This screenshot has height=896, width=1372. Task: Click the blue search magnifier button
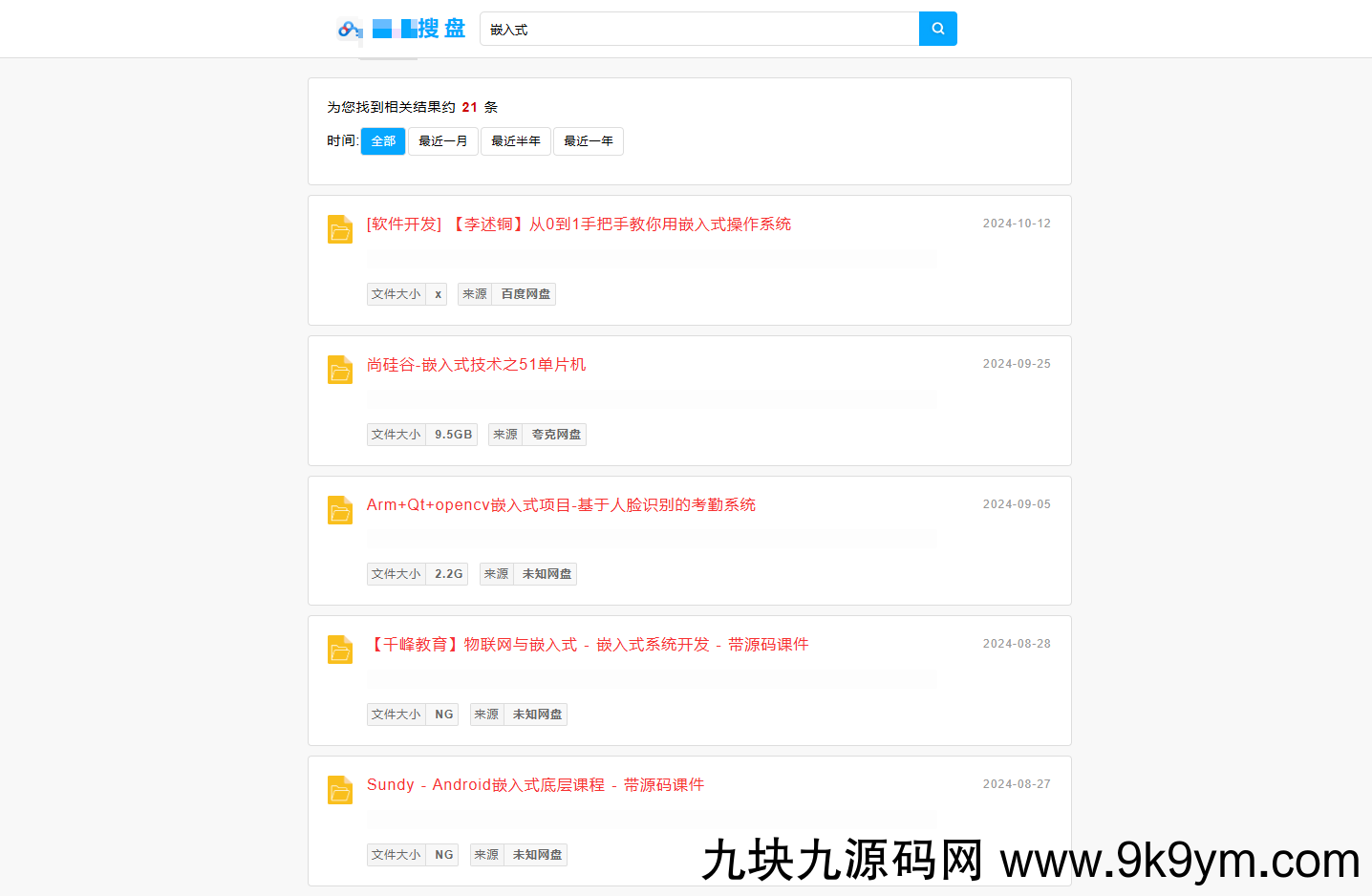pyautogui.click(x=937, y=29)
